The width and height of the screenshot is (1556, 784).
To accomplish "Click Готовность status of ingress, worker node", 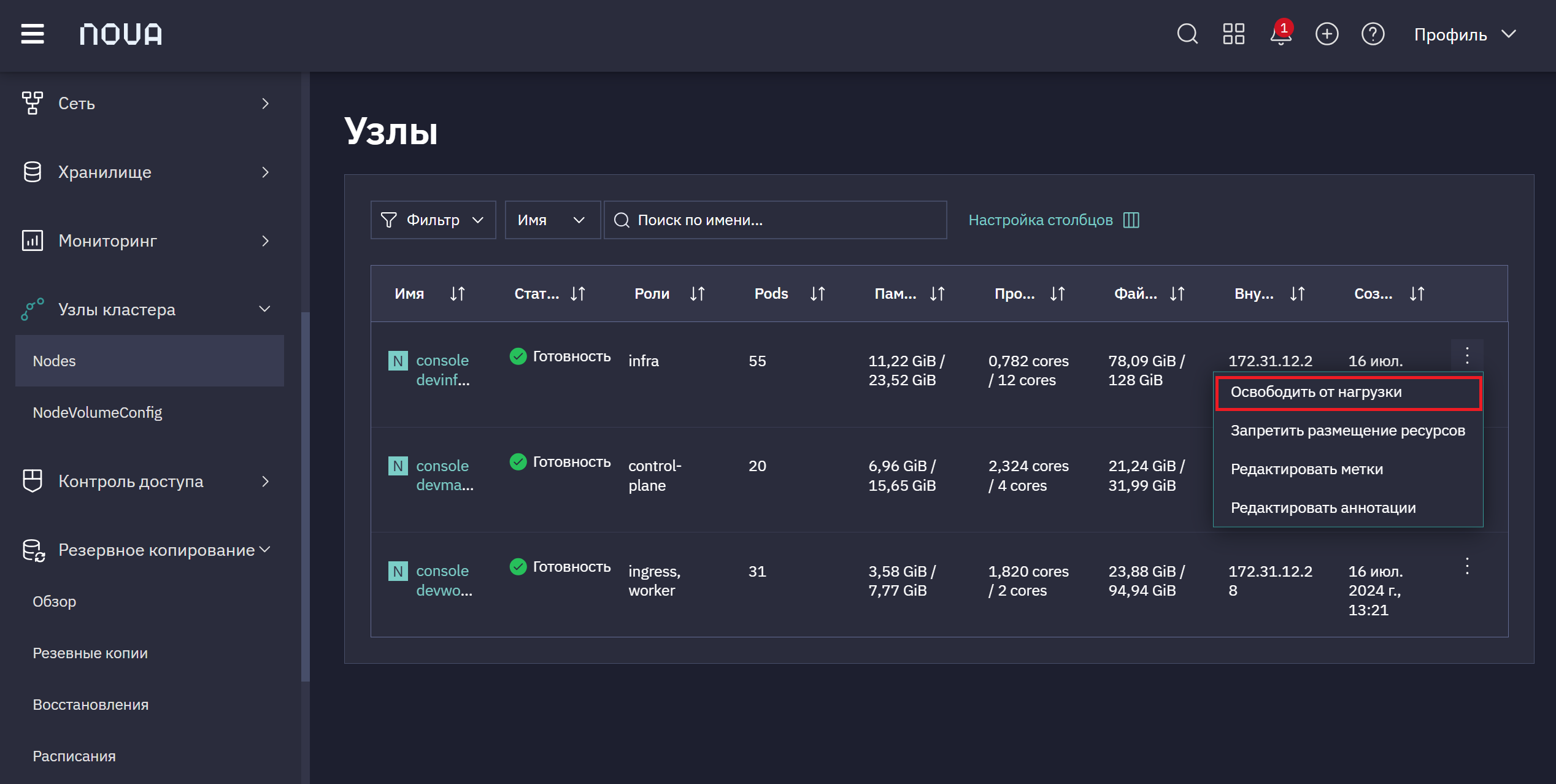I will (x=560, y=567).
